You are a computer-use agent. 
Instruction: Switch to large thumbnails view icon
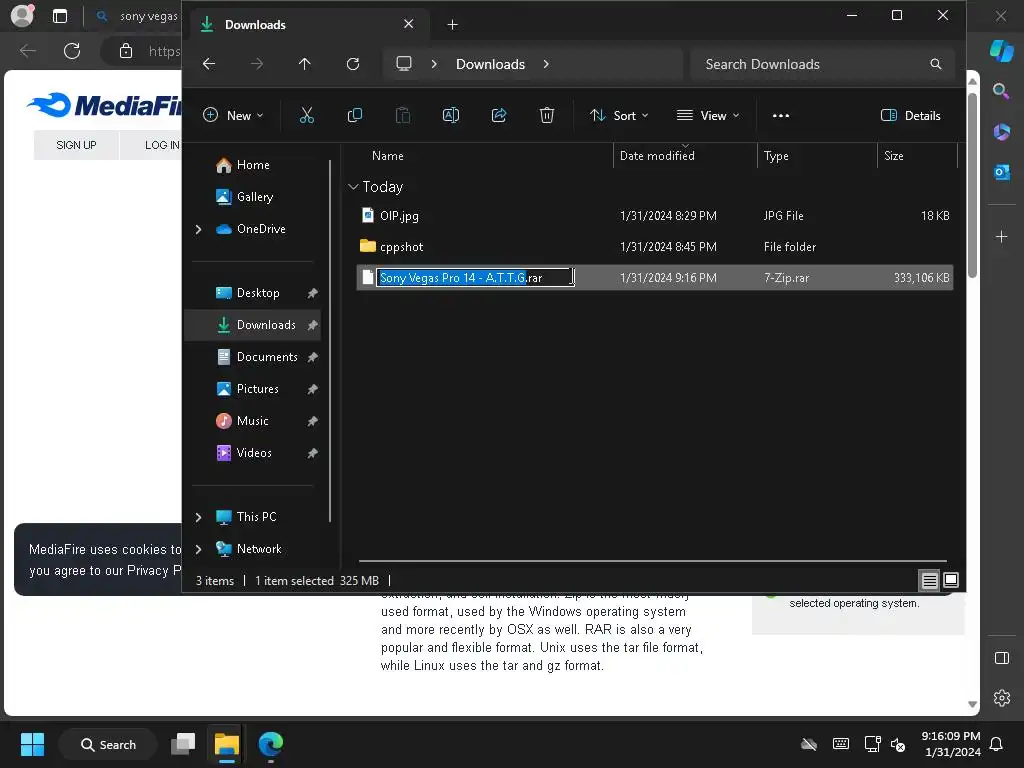(x=951, y=580)
